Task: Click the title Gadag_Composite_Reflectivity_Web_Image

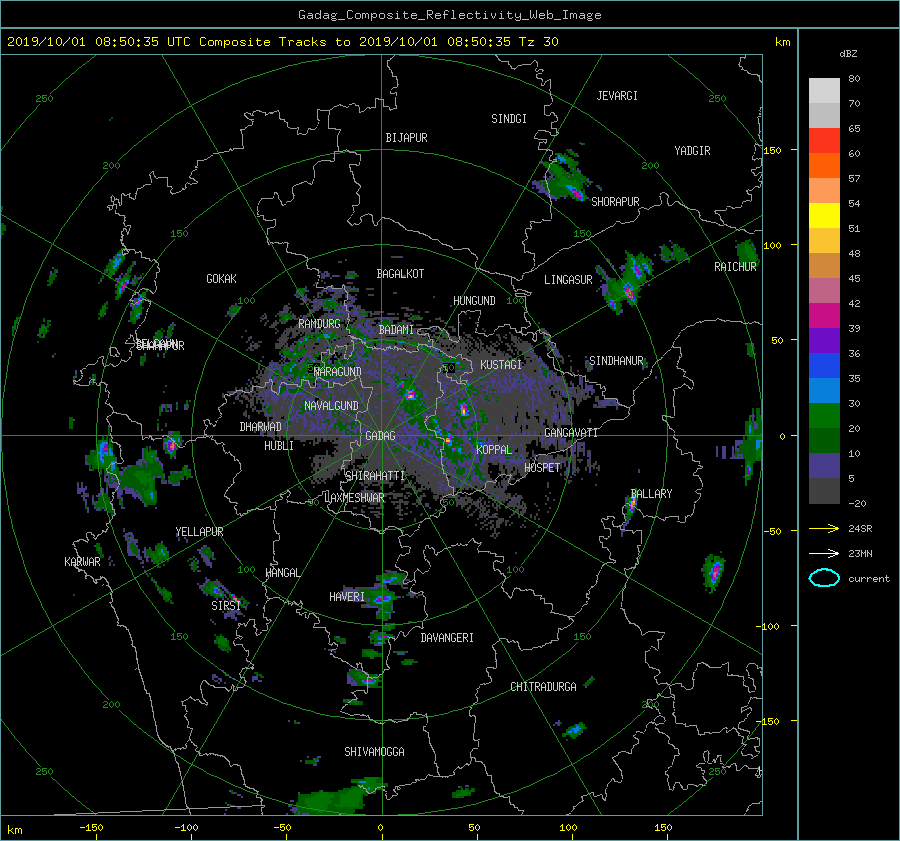Action: click(449, 15)
